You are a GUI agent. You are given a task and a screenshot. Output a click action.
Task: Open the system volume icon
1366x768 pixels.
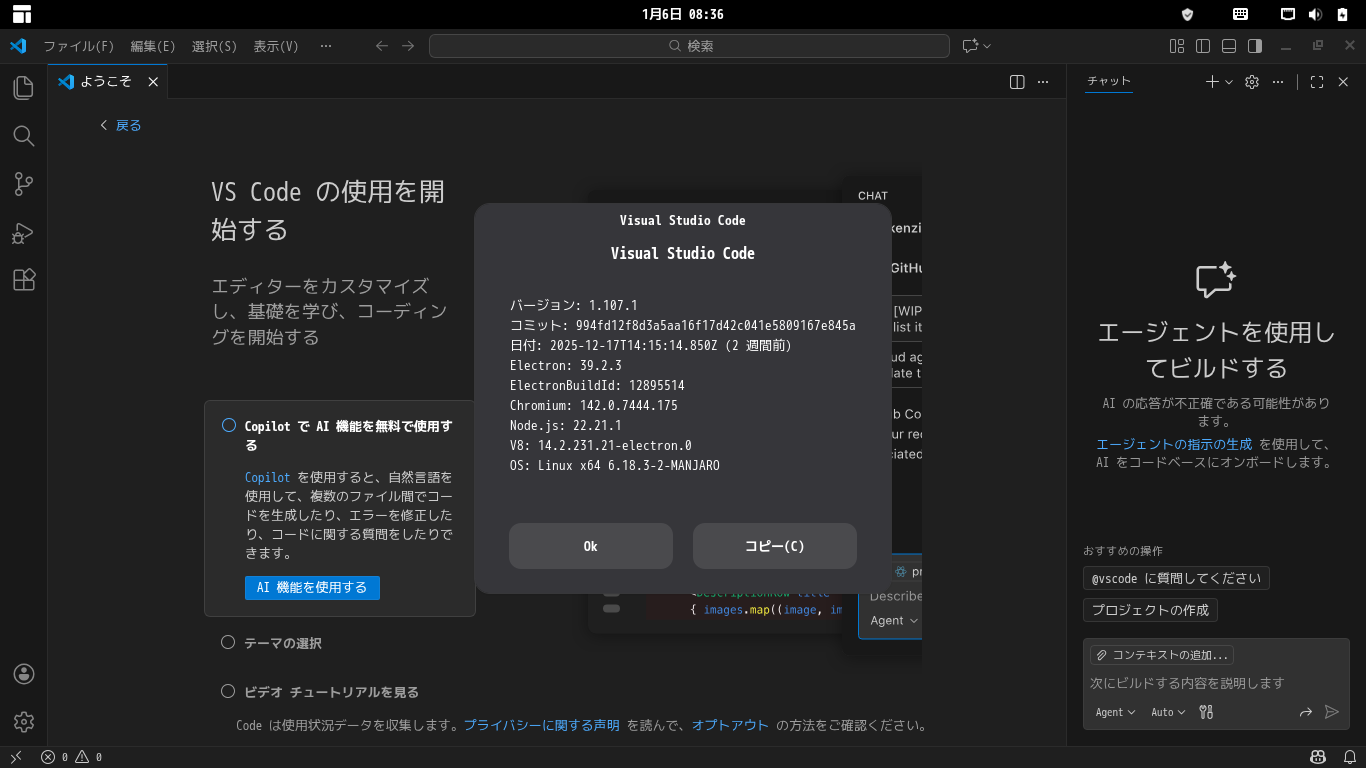coord(1315,14)
